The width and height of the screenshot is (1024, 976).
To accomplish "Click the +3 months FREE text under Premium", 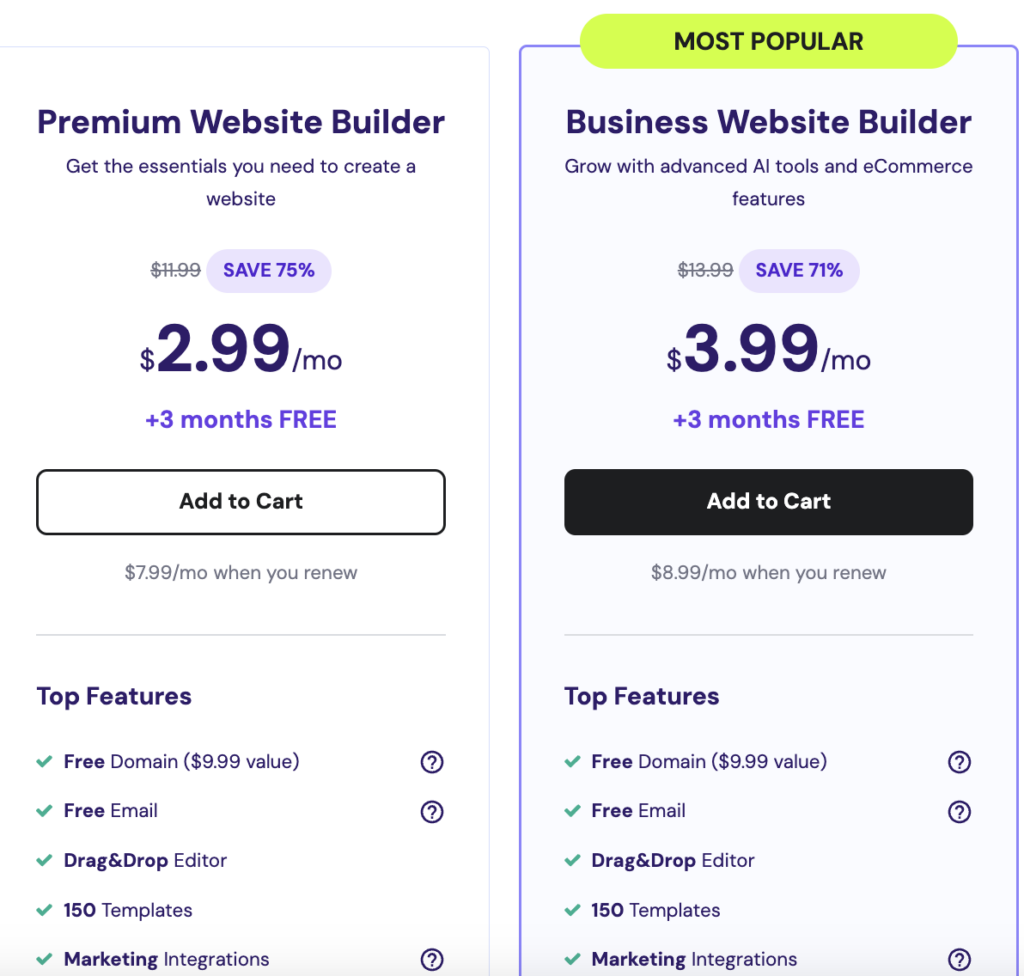I will coord(240,419).
